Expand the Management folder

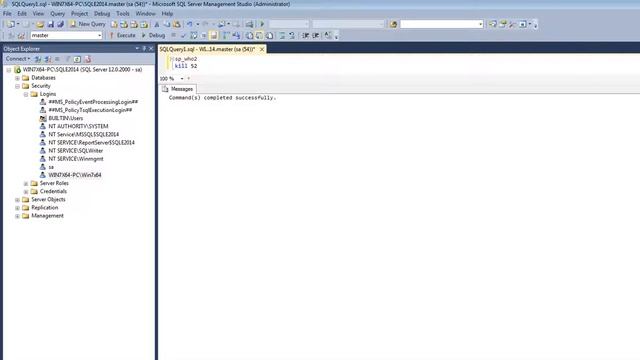17,216
